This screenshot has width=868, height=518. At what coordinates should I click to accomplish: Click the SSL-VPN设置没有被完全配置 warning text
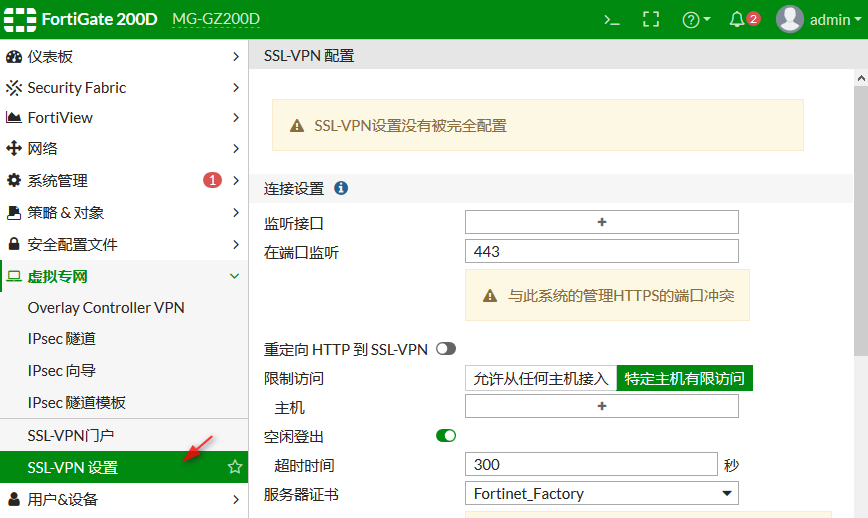click(x=410, y=126)
